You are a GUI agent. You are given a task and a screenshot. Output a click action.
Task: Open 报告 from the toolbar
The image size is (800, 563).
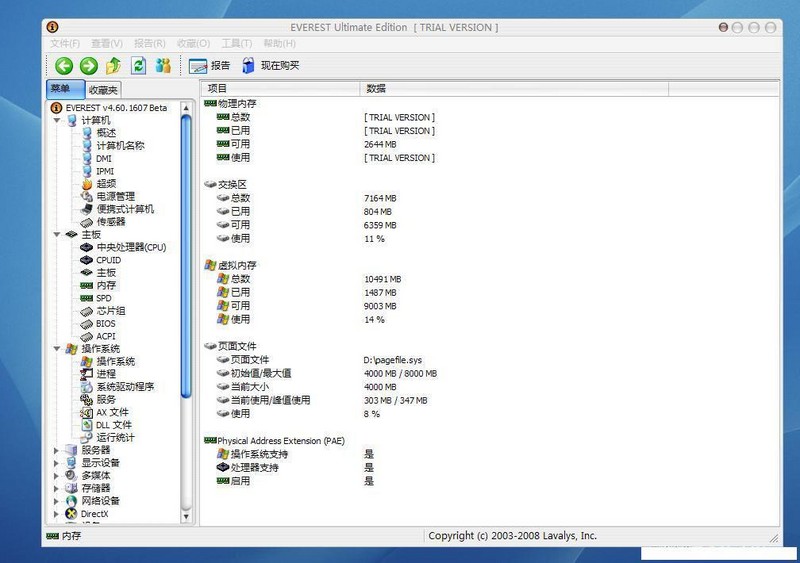(x=209, y=65)
